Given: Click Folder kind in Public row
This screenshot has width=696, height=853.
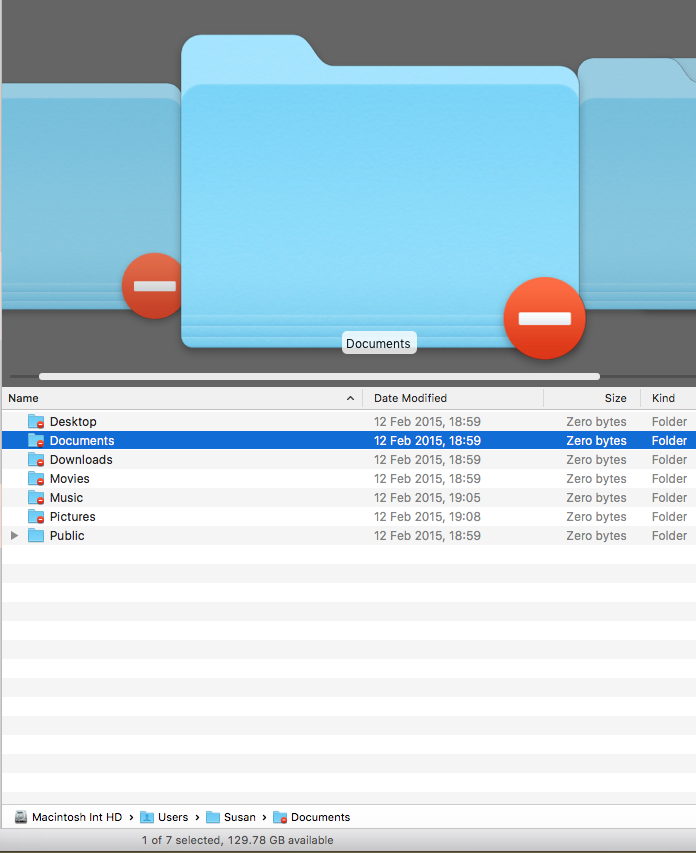Looking at the screenshot, I should click(669, 535).
